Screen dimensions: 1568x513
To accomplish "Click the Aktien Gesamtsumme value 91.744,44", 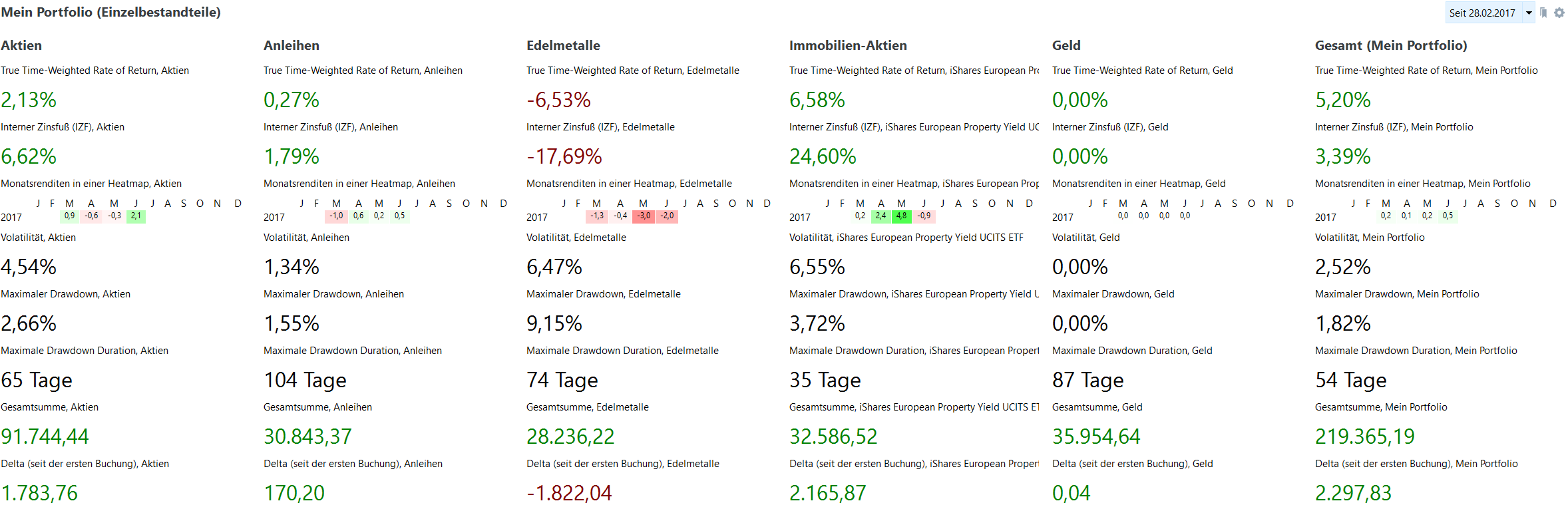I will click(x=45, y=436).
